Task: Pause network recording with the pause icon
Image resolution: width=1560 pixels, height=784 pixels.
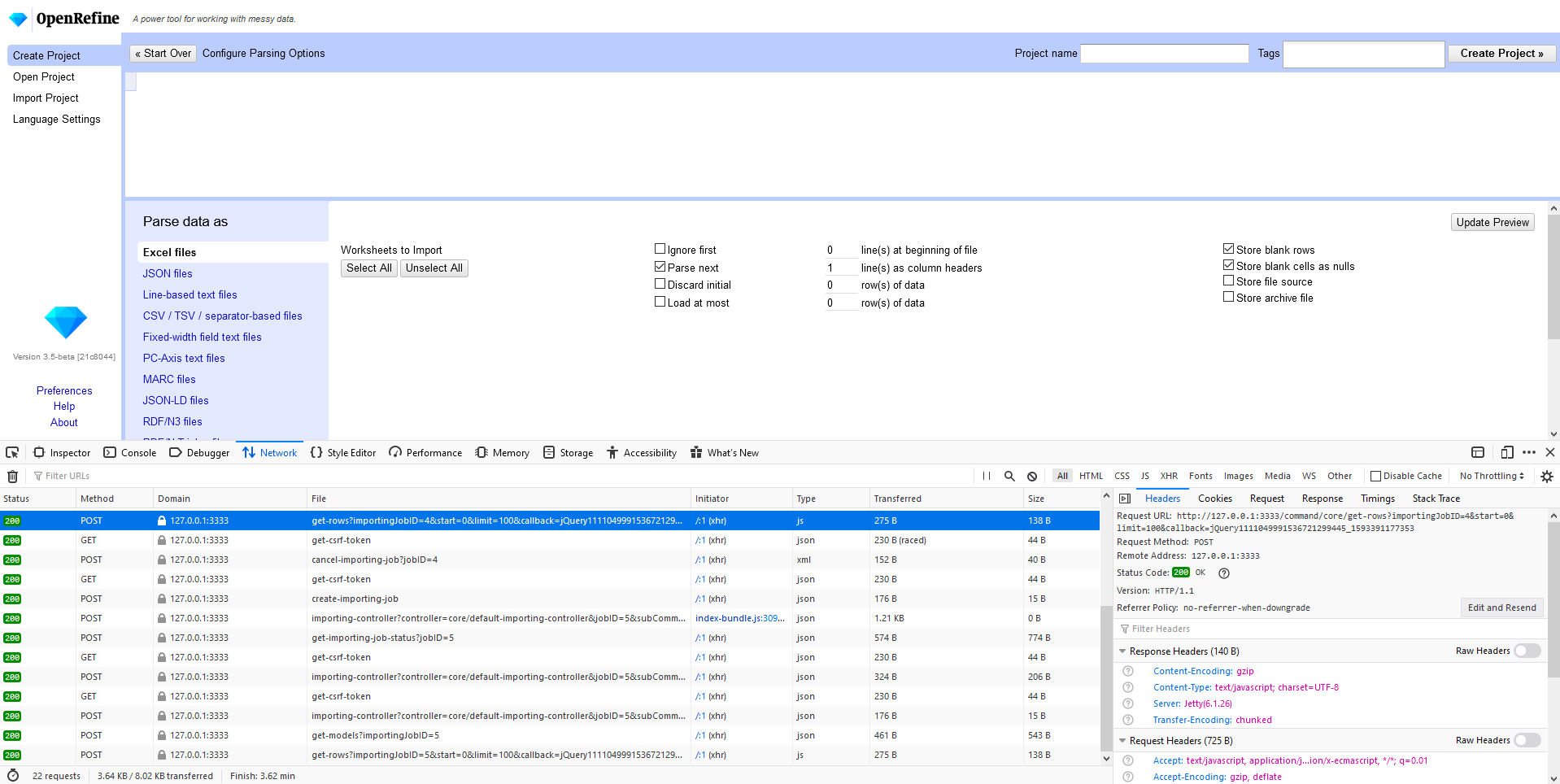Action: [x=987, y=476]
